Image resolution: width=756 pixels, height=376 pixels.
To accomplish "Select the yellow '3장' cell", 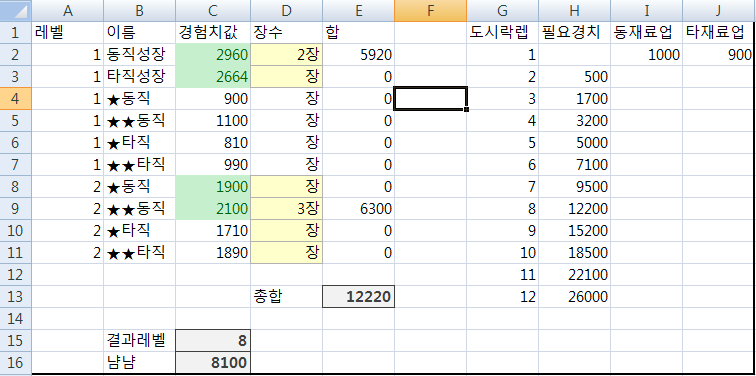I will [x=286, y=209].
